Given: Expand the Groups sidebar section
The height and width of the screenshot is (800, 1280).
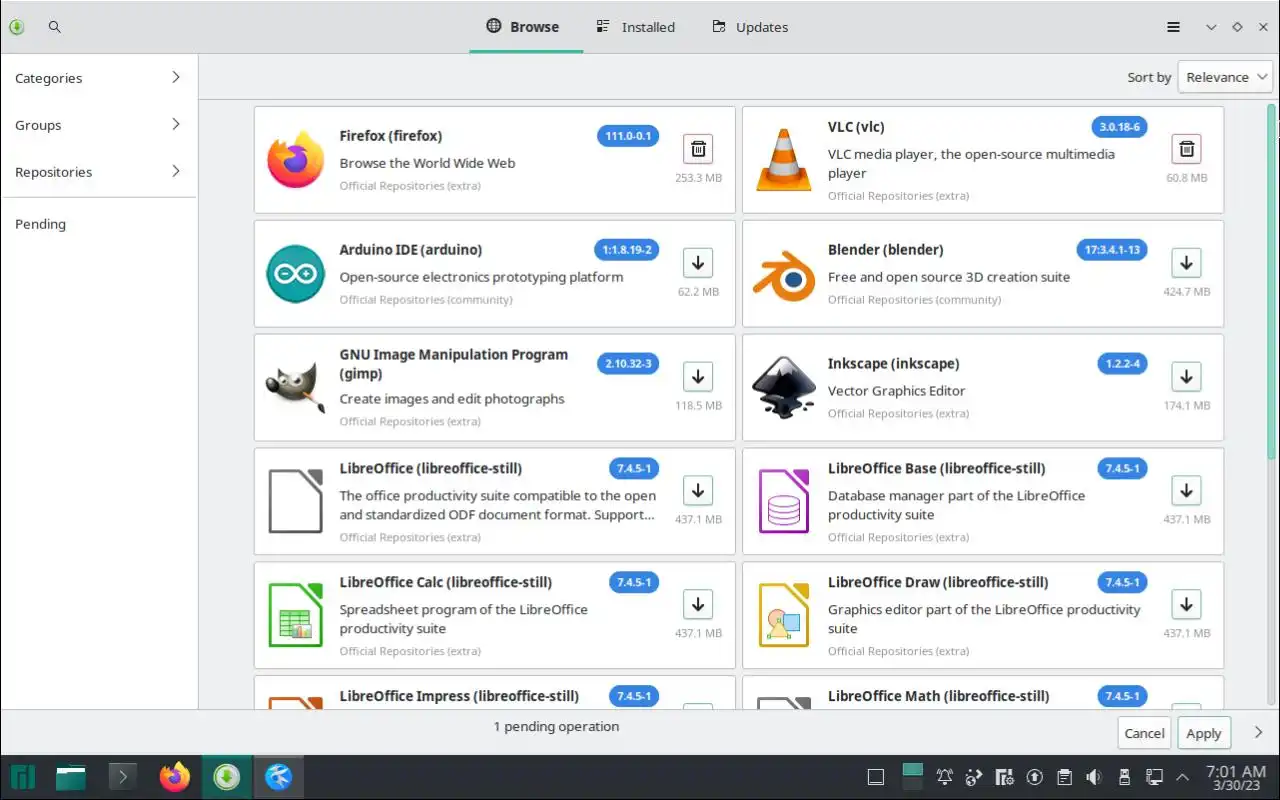Looking at the screenshot, I should pyautogui.click(x=98, y=125).
